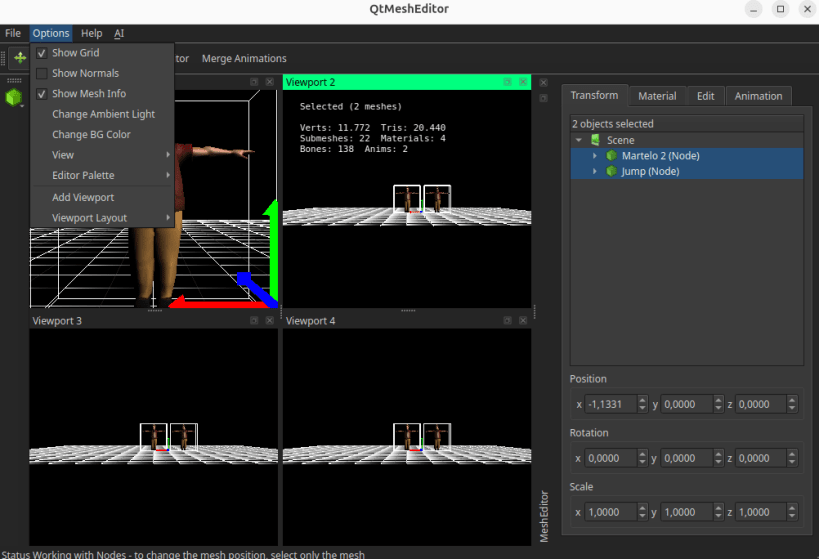Float Viewport 2 using its undock icon

click(x=508, y=82)
